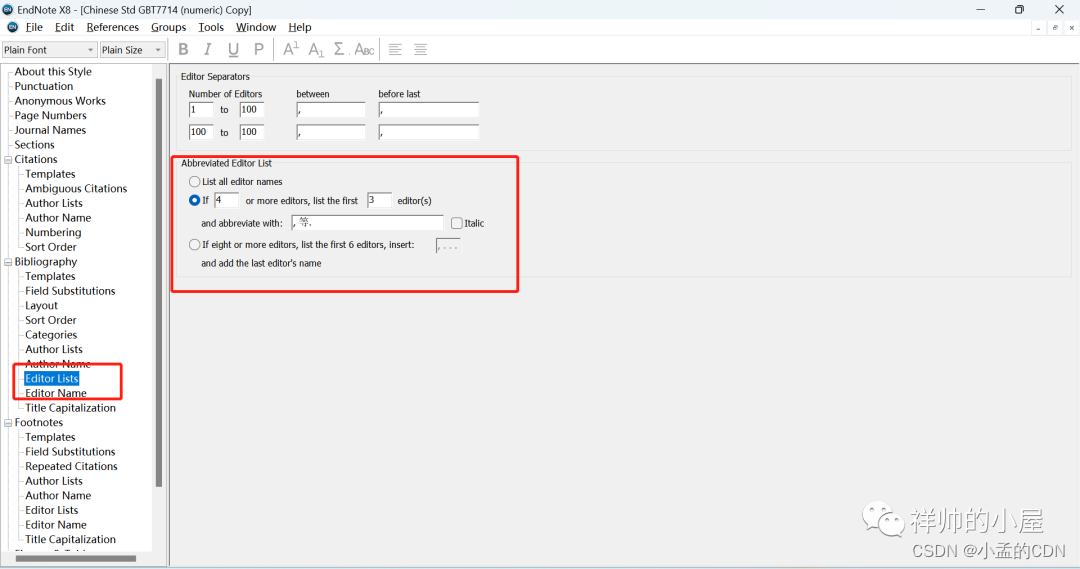Screen dimensions: 1080x569
Task: Click the align left toolbar icon
Action: point(395,50)
